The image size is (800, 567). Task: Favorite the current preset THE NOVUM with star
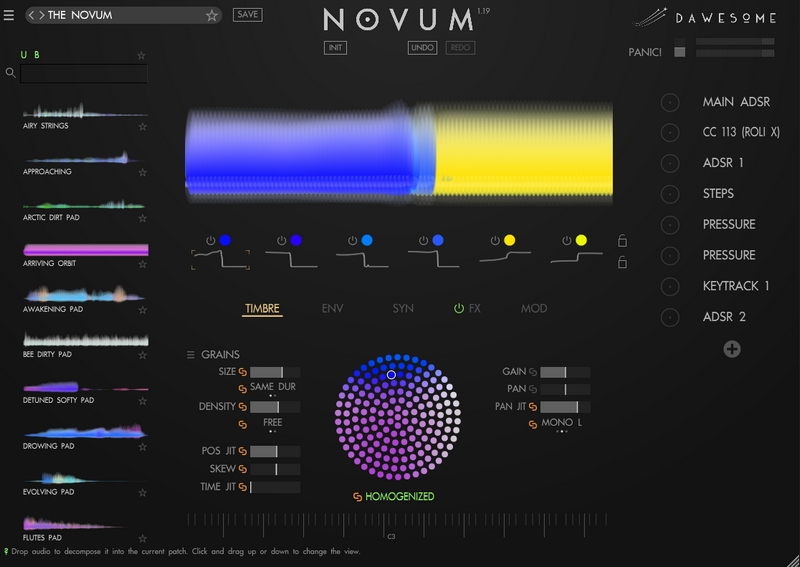(x=212, y=15)
